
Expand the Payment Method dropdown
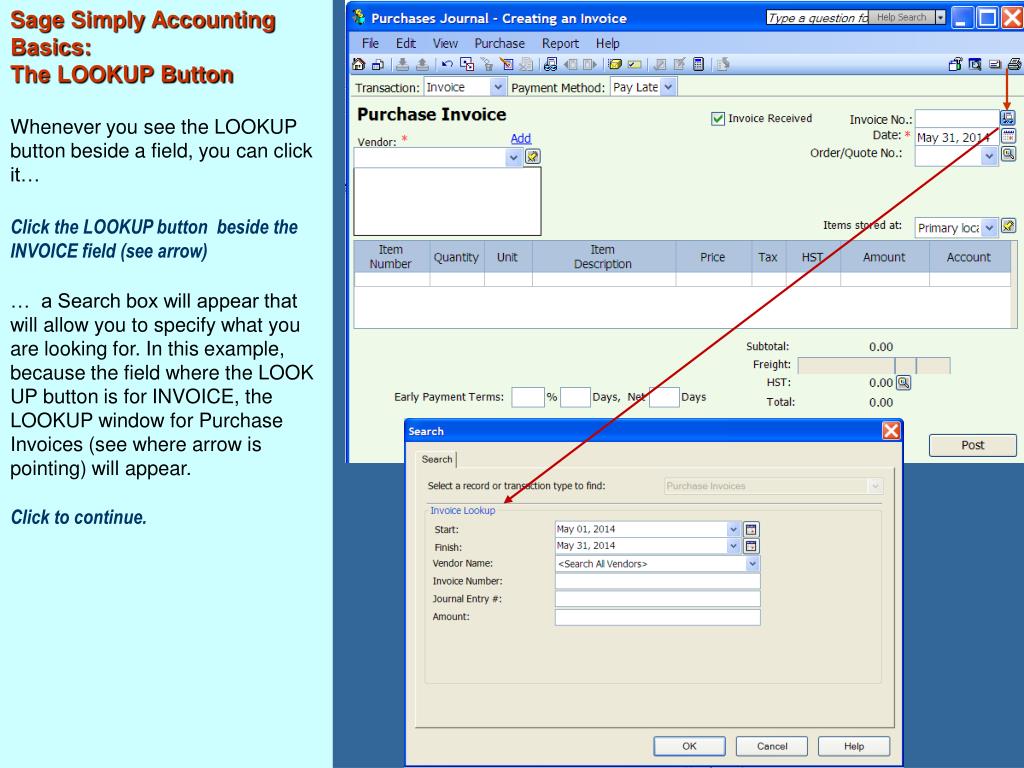(668, 87)
